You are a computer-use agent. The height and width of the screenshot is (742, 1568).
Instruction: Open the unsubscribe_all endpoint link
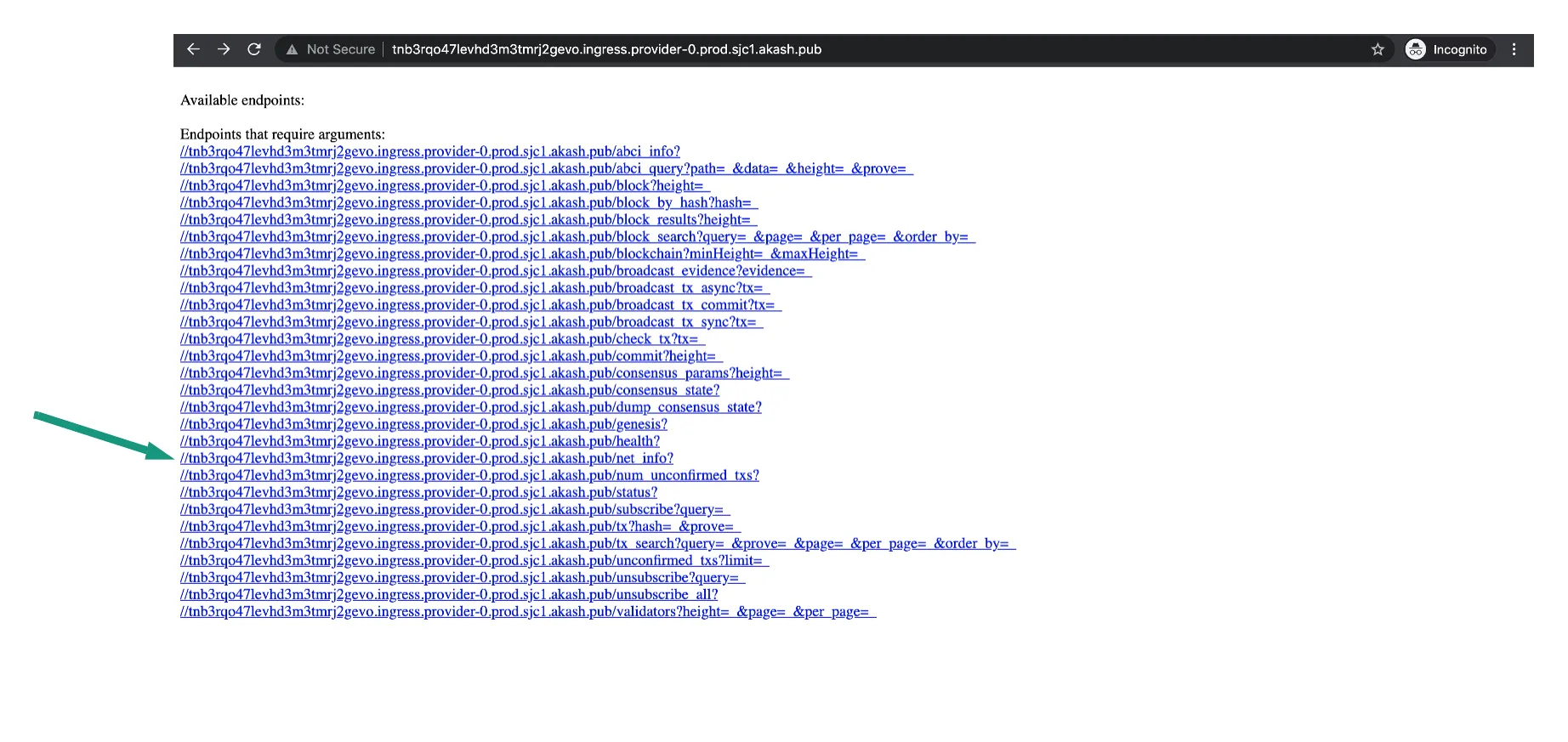tap(449, 594)
